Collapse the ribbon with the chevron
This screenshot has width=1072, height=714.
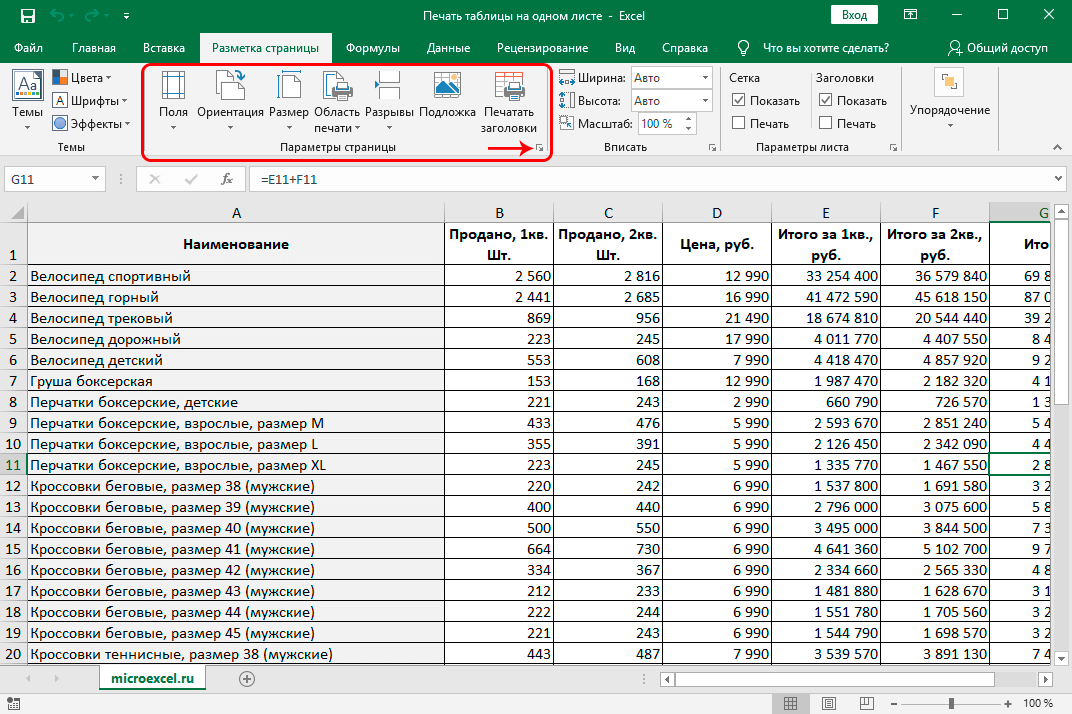point(1057,147)
